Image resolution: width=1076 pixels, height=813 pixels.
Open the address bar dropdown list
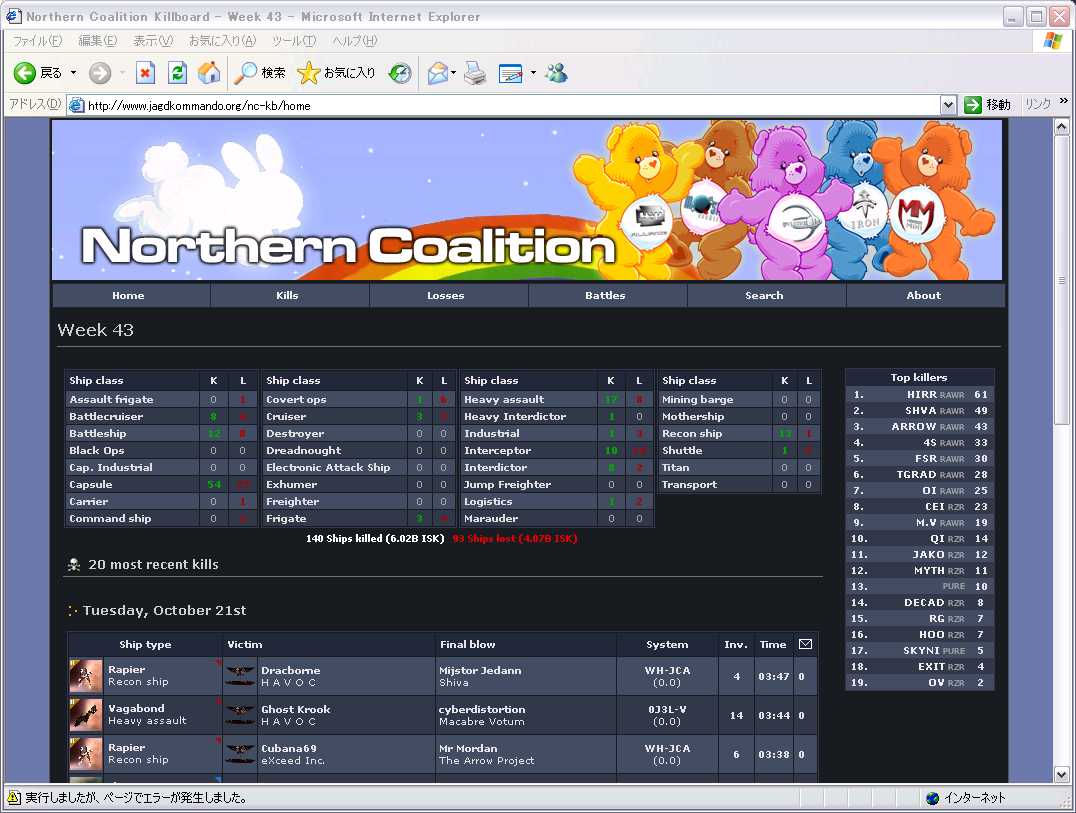click(x=948, y=105)
